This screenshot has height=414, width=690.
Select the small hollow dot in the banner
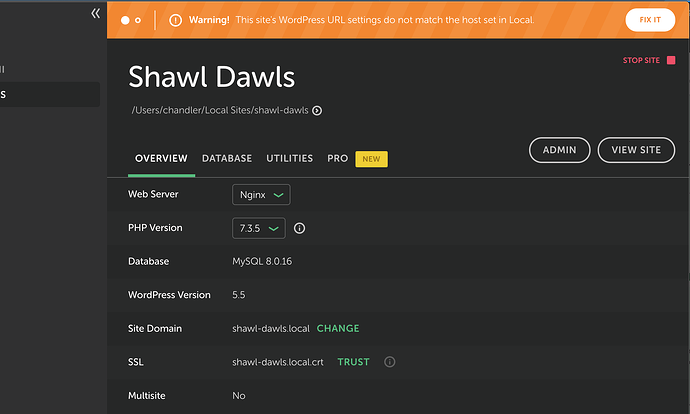(138, 20)
